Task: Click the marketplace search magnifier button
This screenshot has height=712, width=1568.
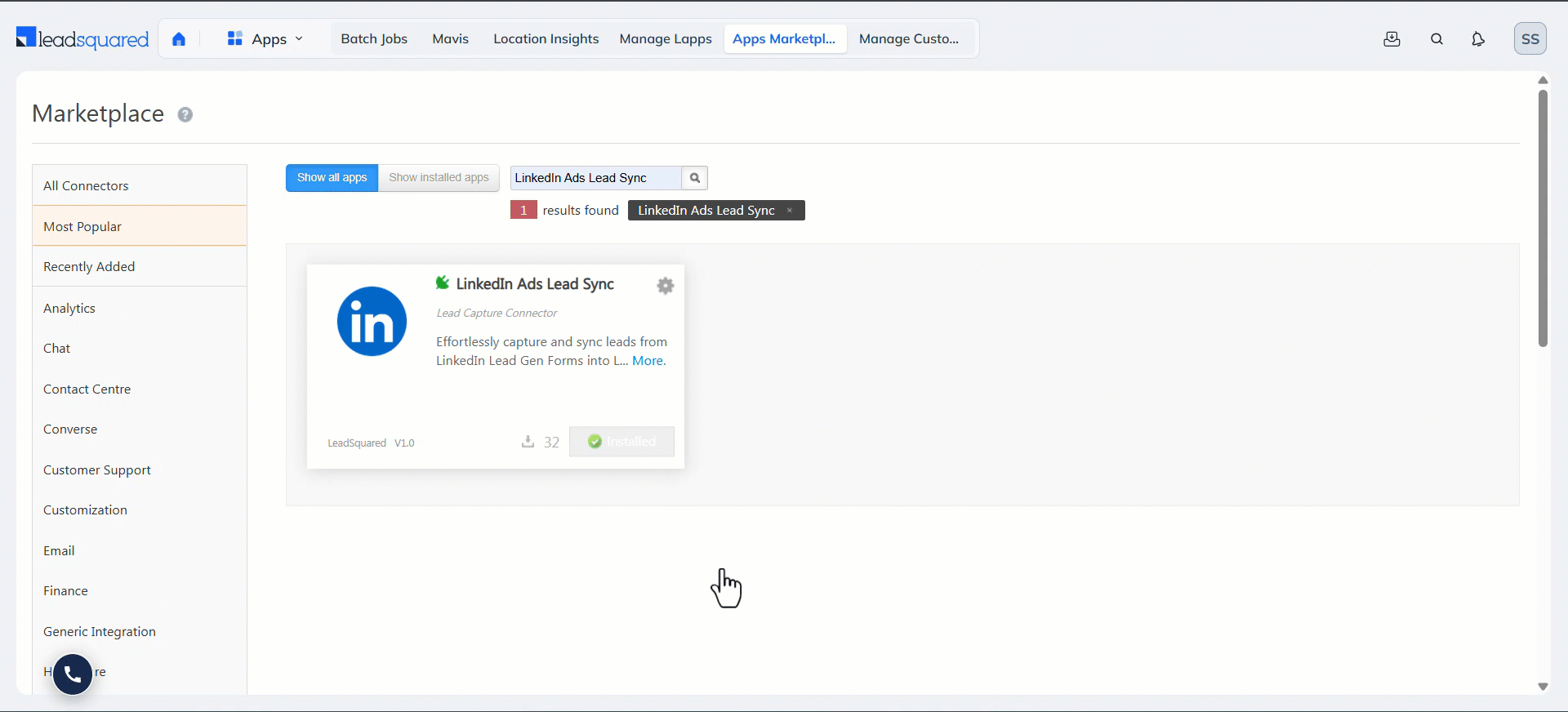Action: [695, 178]
